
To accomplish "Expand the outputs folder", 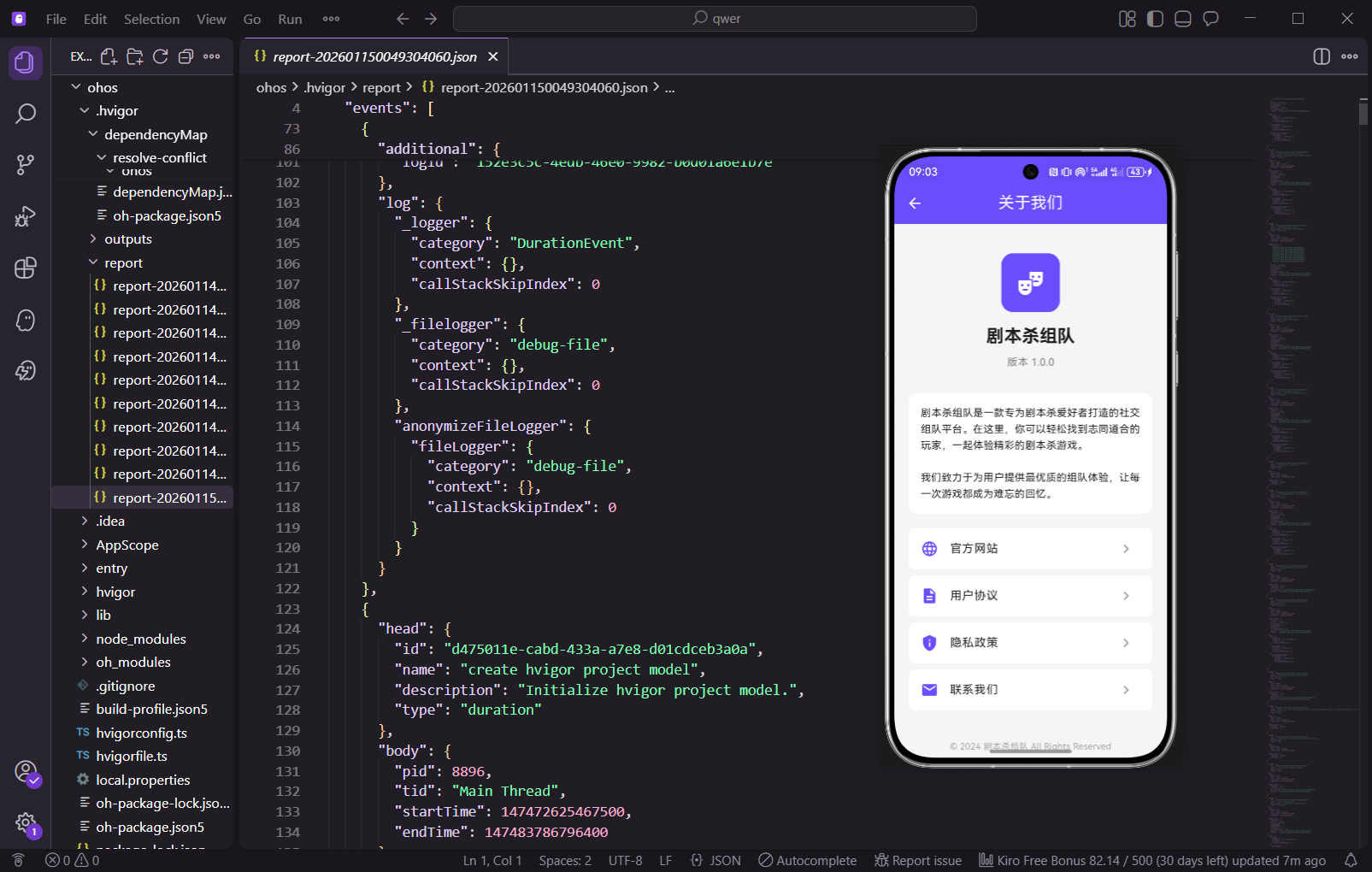I will (x=142, y=239).
